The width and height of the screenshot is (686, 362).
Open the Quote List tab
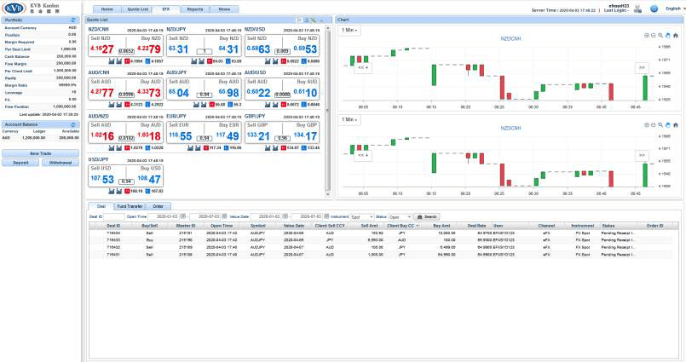(137, 9)
